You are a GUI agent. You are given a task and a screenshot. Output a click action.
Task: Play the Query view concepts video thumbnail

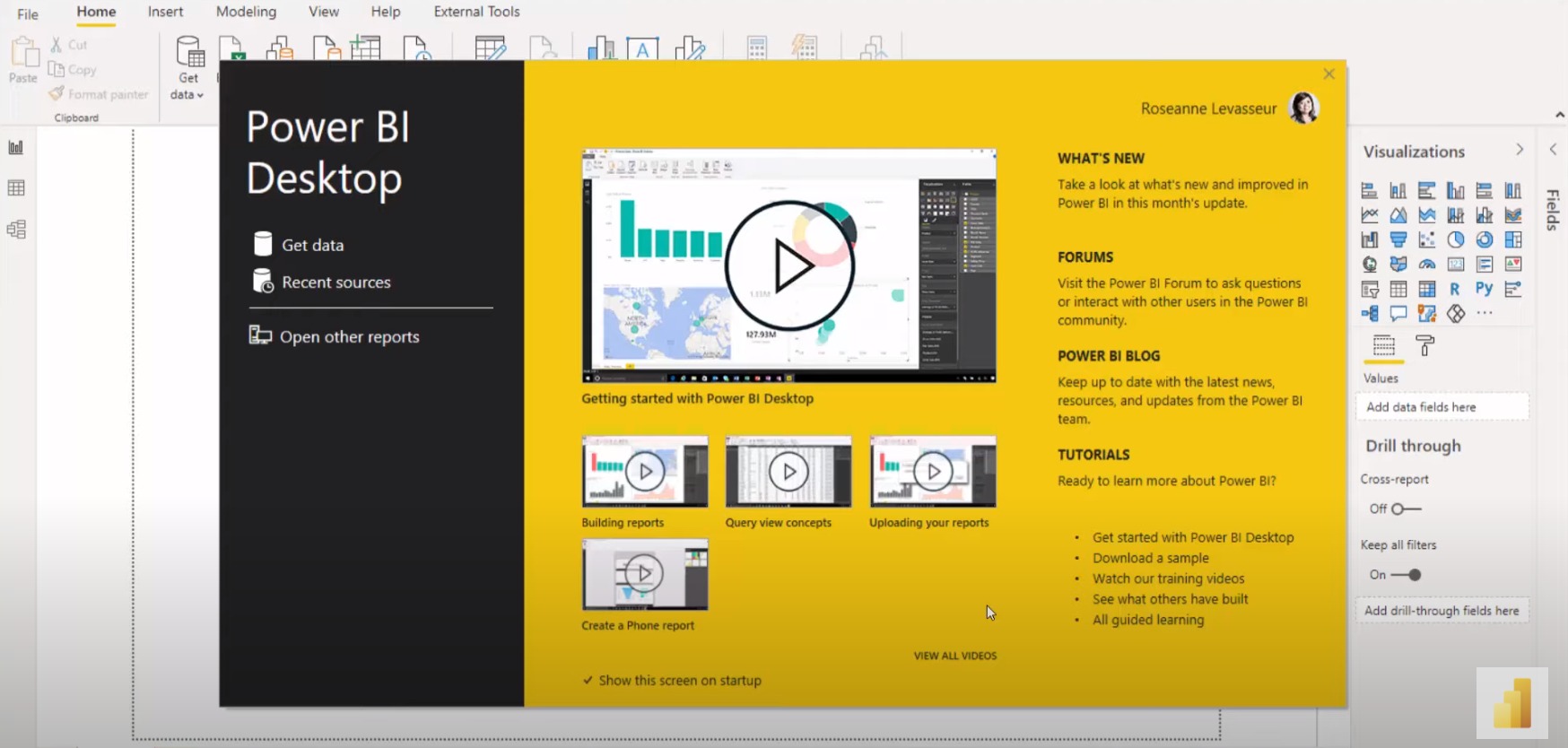coord(788,472)
